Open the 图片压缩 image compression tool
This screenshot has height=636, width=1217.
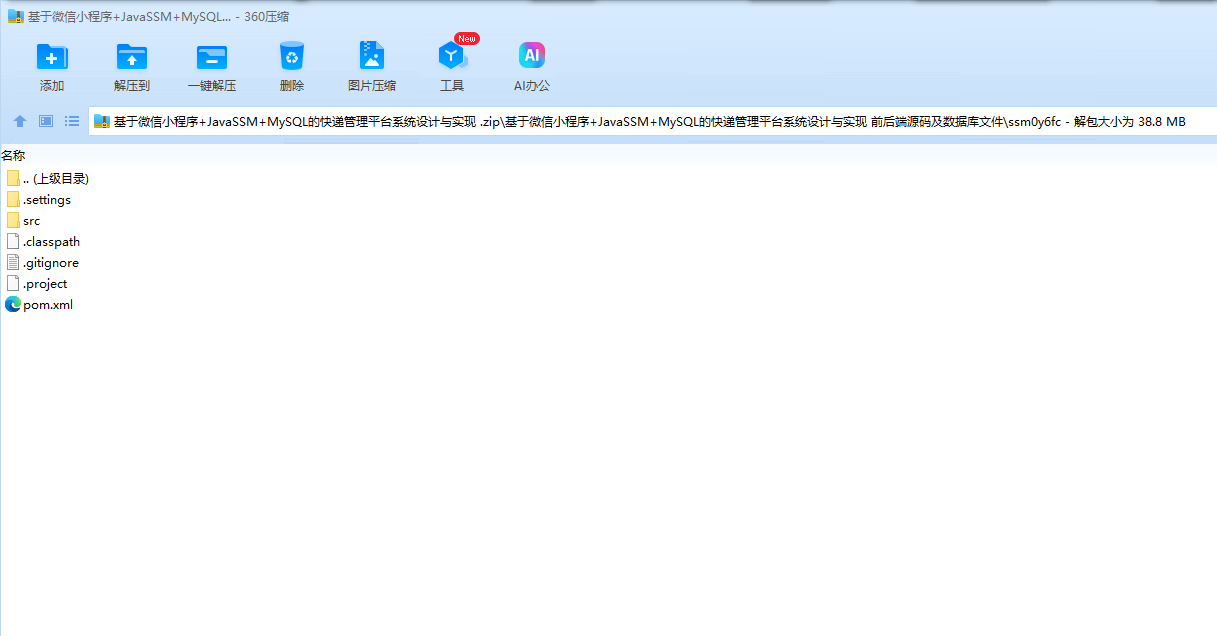click(x=372, y=56)
